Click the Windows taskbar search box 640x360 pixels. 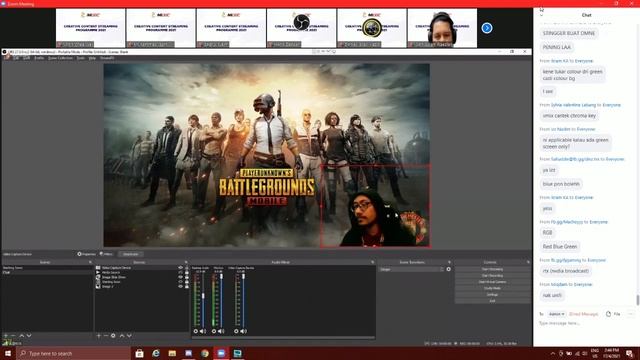tap(73, 353)
